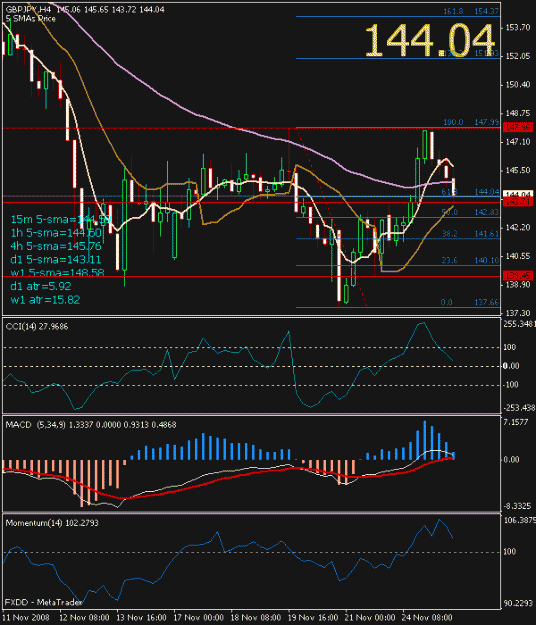Select the 106.3875 Momentum axis value

click(x=519, y=520)
